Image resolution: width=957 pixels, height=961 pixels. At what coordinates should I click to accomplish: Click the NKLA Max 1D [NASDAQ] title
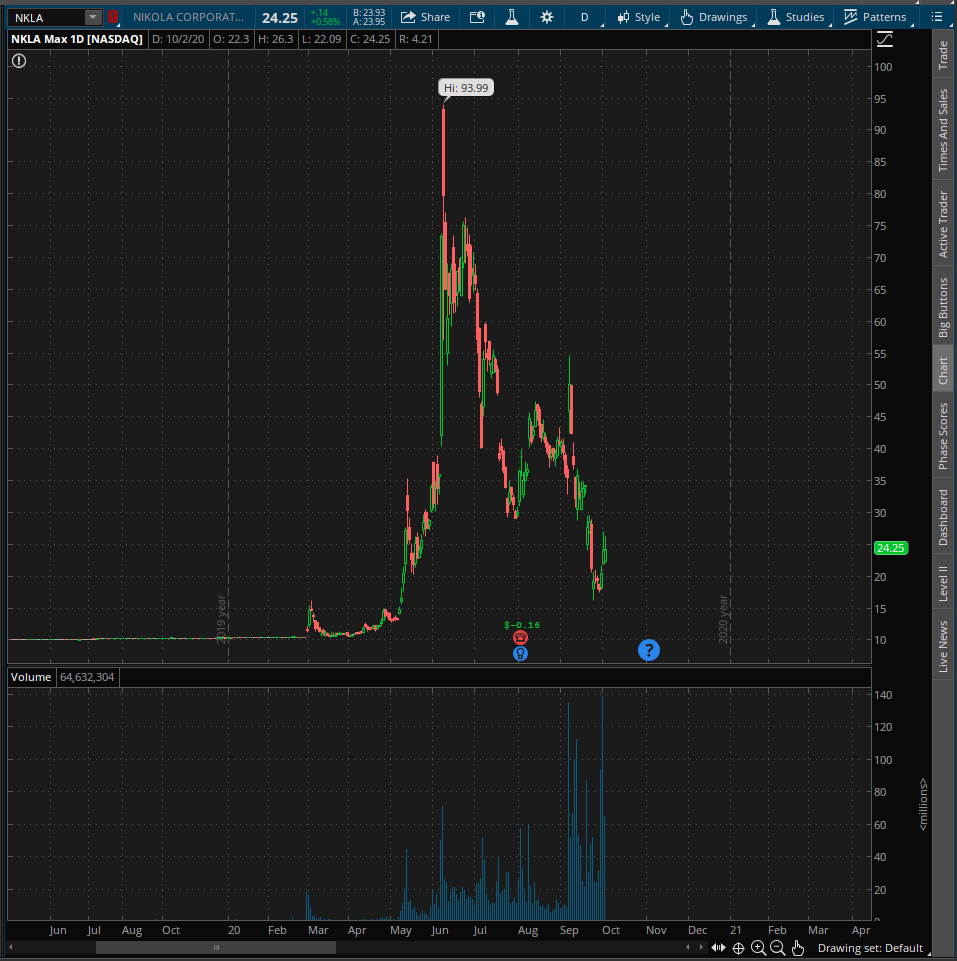coord(77,39)
